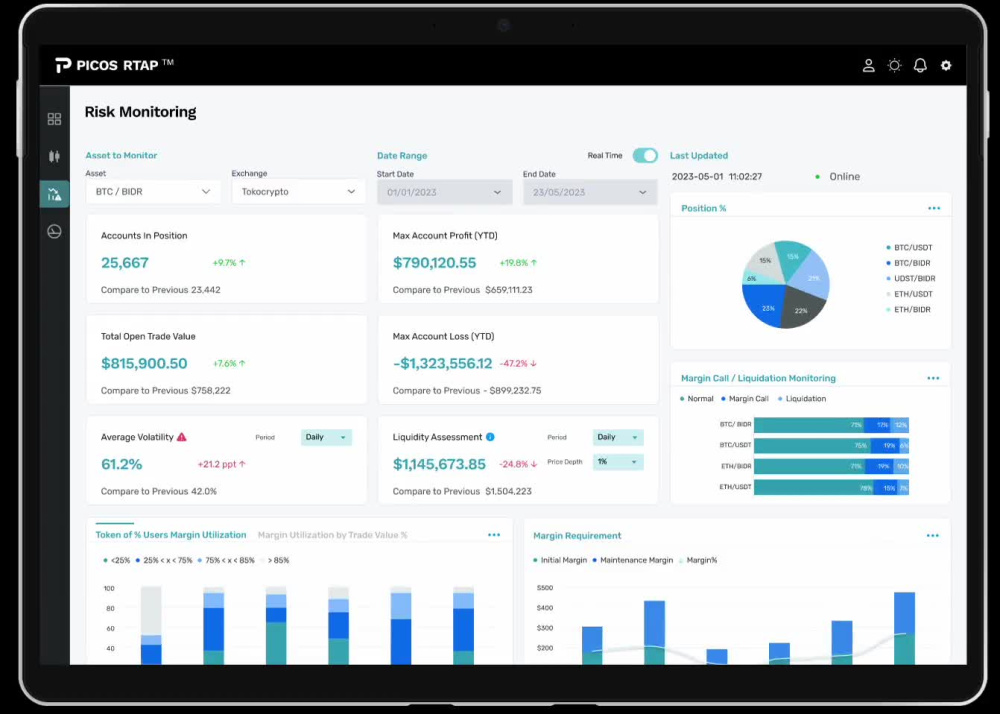Open Margin Requirement three-dot menu
This screenshot has height=714, width=1000.
click(x=932, y=536)
